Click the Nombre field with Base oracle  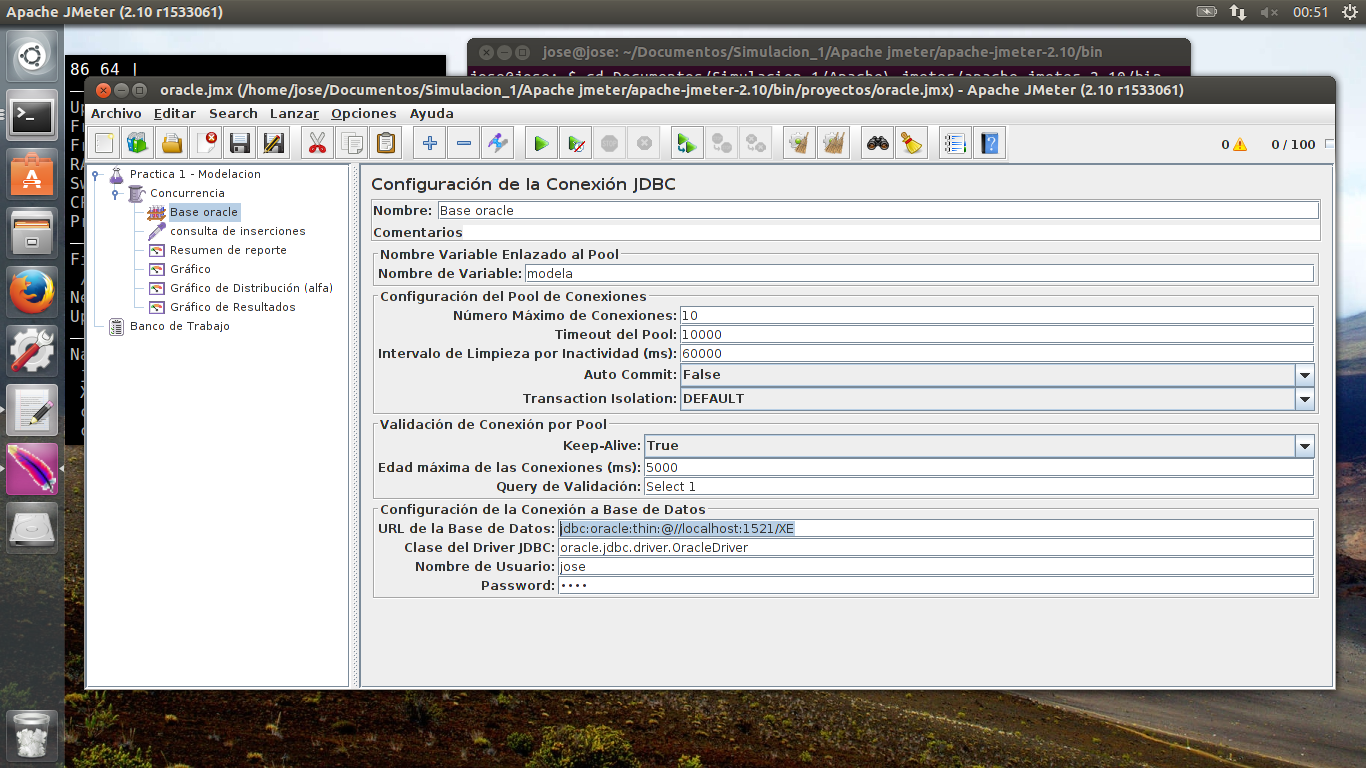tap(878, 211)
